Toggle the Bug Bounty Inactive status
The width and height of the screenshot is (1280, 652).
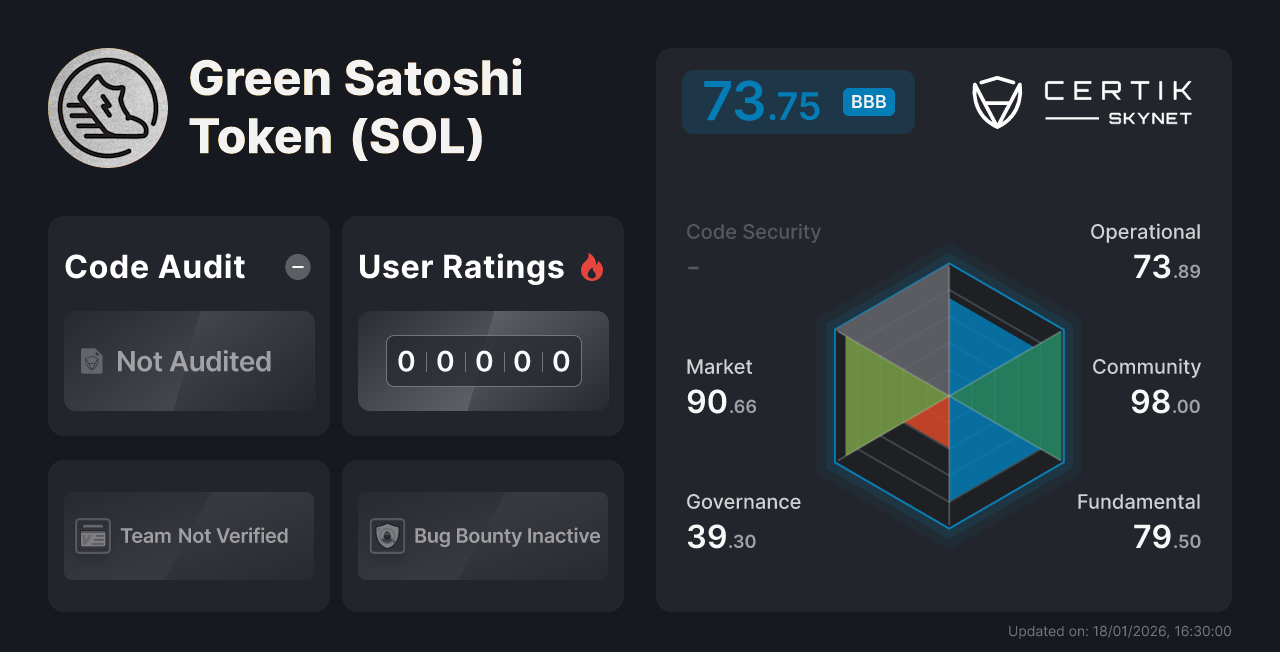click(x=482, y=536)
